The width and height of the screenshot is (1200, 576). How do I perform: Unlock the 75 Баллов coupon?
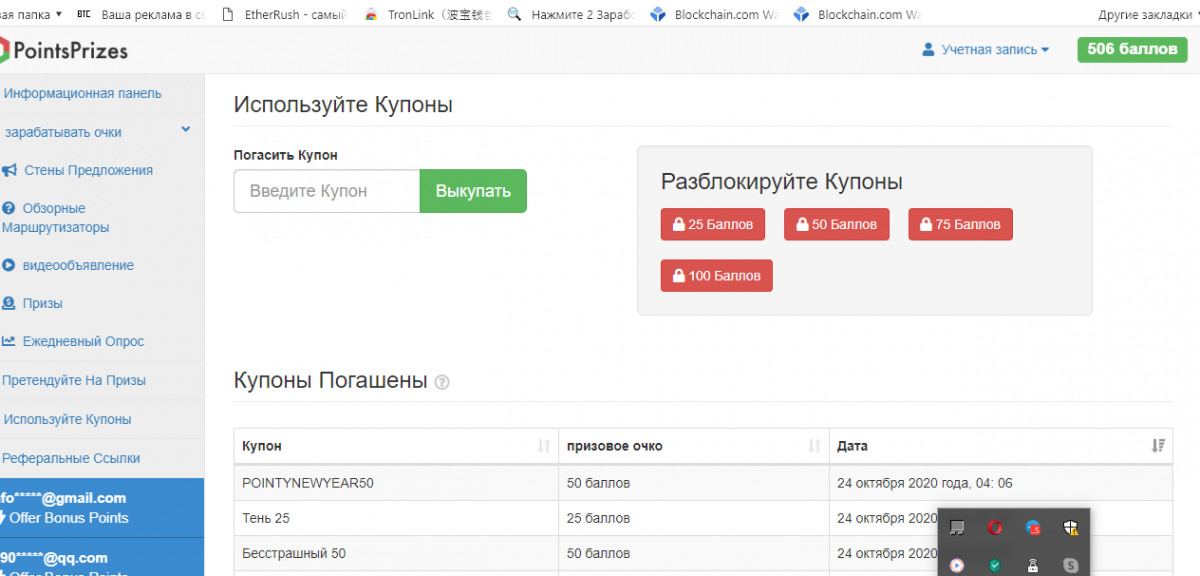click(960, 225)
